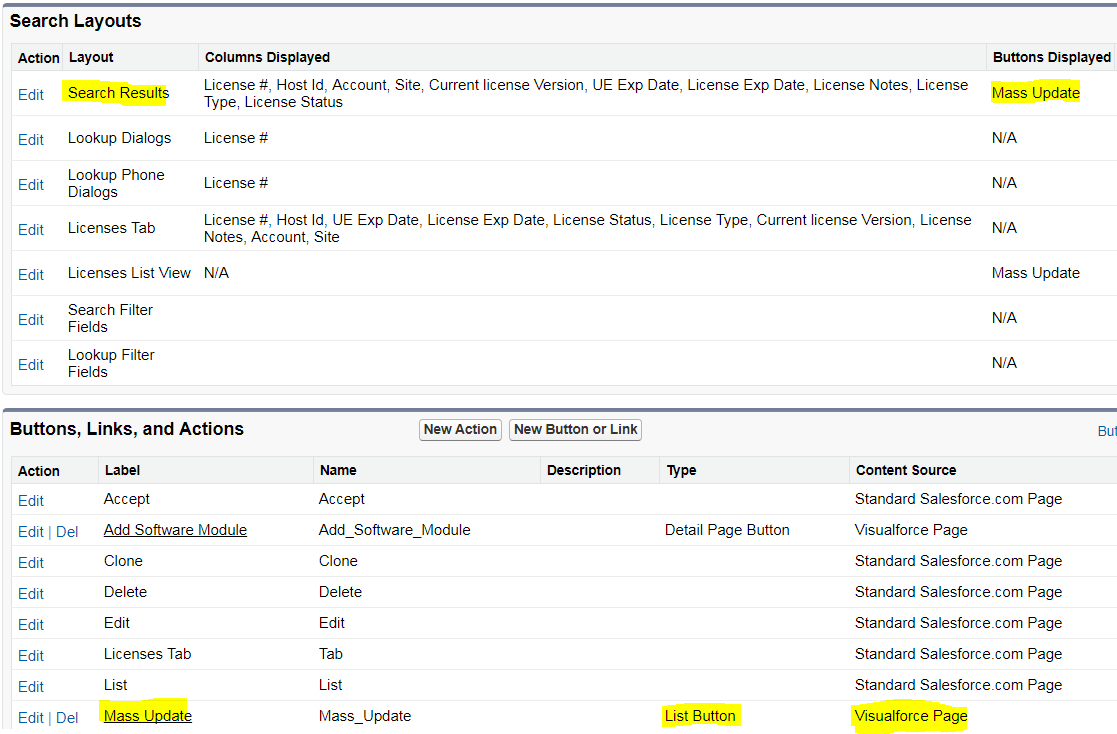Select the highlighted Search Results layout name
This screenshot has height=734, width=1117.
(x=118, y=93)
